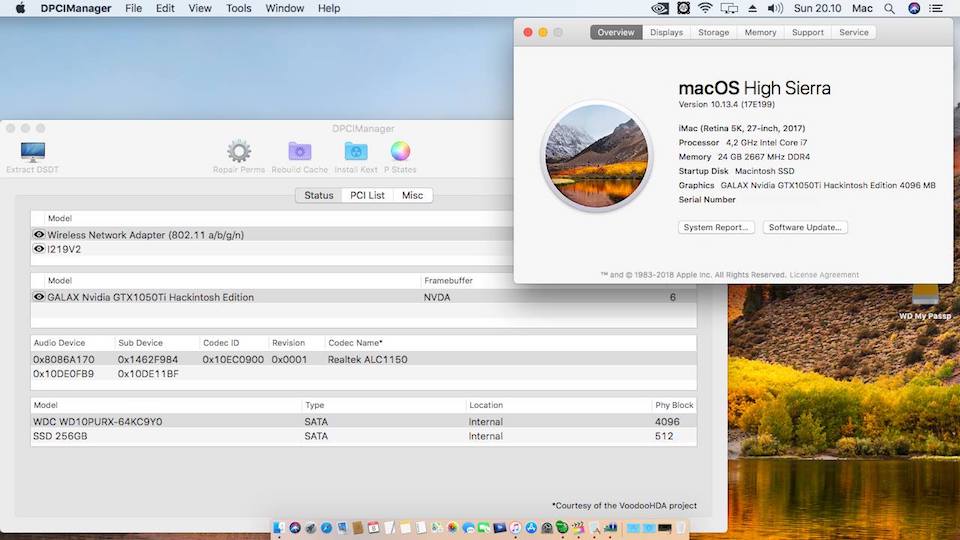Open Launchpad rocket in the Dock

click(310, 527)
